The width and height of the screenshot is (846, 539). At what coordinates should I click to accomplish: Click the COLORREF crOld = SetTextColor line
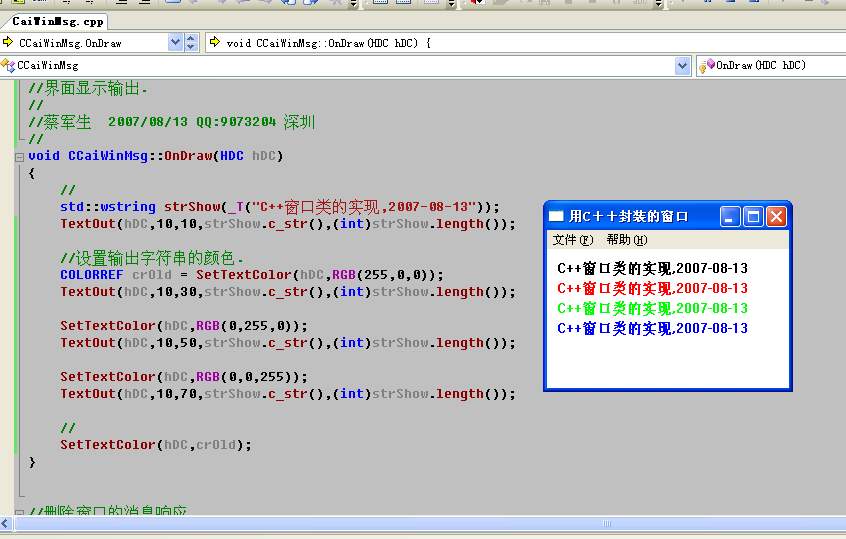point(252,275)
